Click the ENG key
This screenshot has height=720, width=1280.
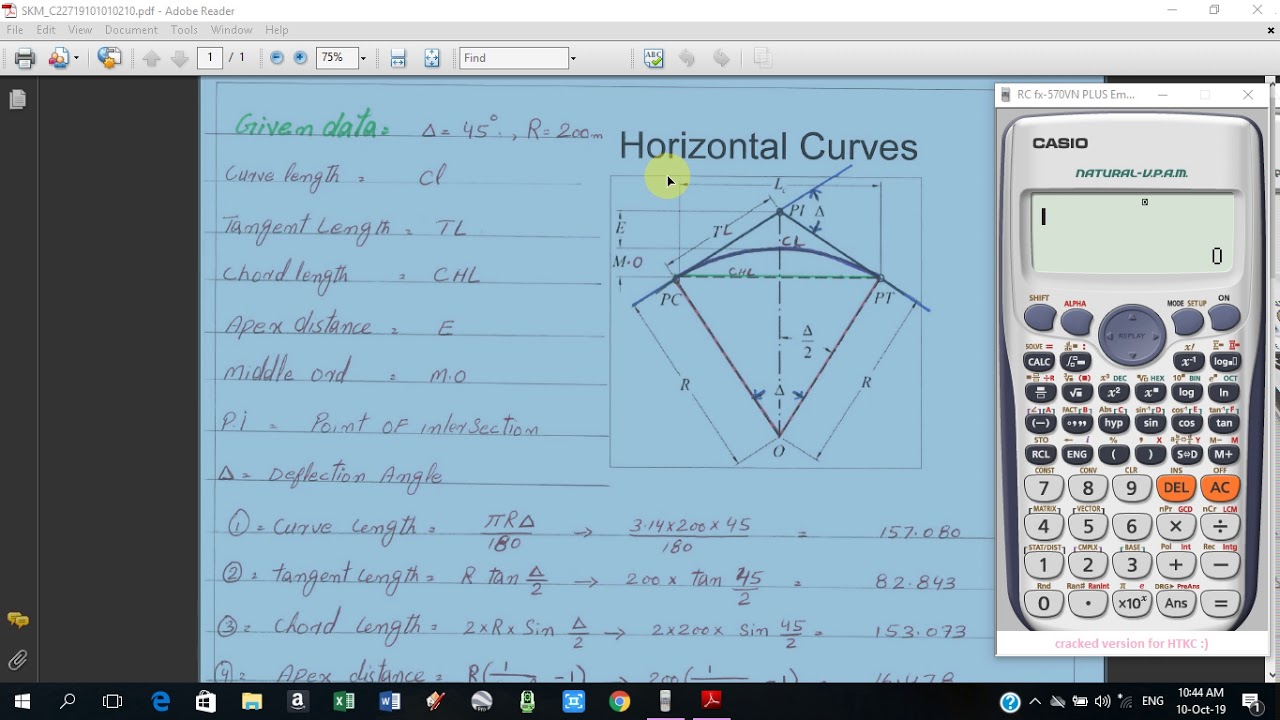pyautogui.click(x=1076, y=454)
